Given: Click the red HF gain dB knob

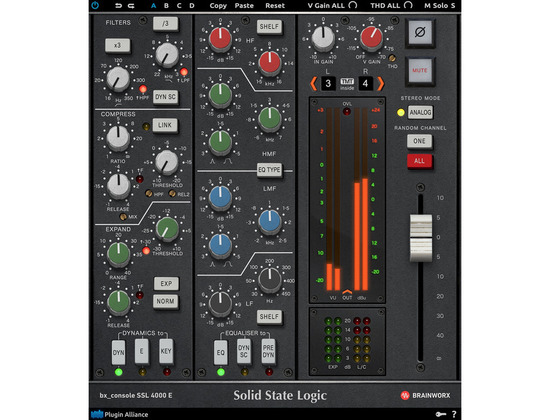Looking at the screenshot, I should click(220, 39).
